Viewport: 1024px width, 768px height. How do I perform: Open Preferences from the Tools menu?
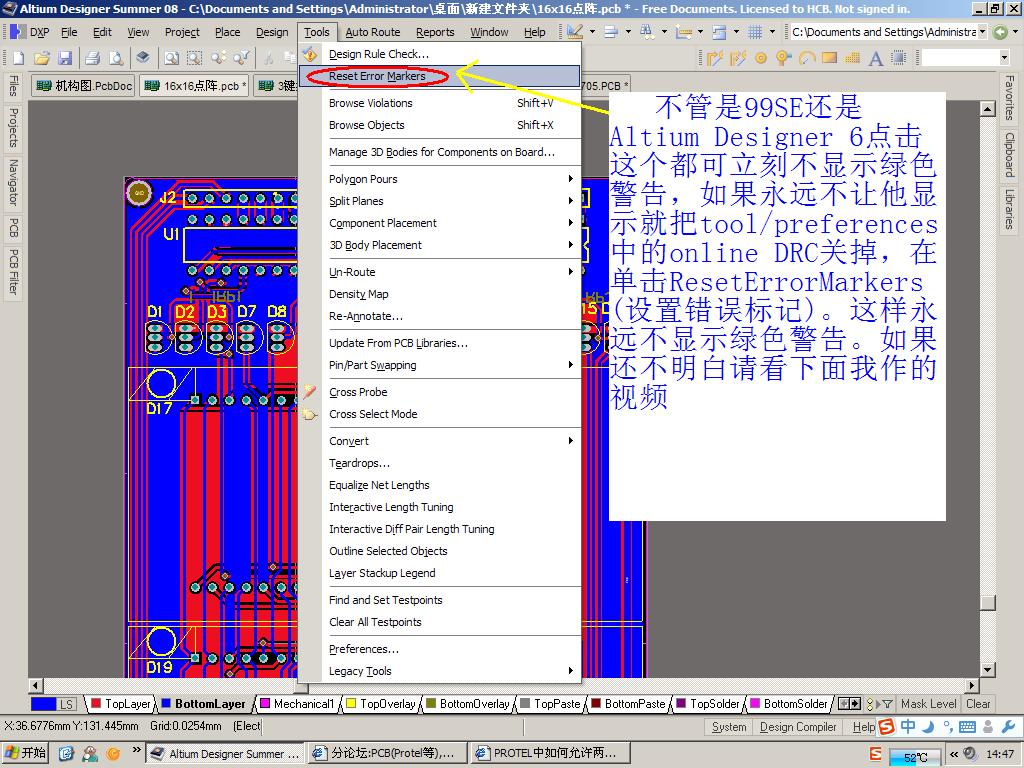click(x=364, y=649)
